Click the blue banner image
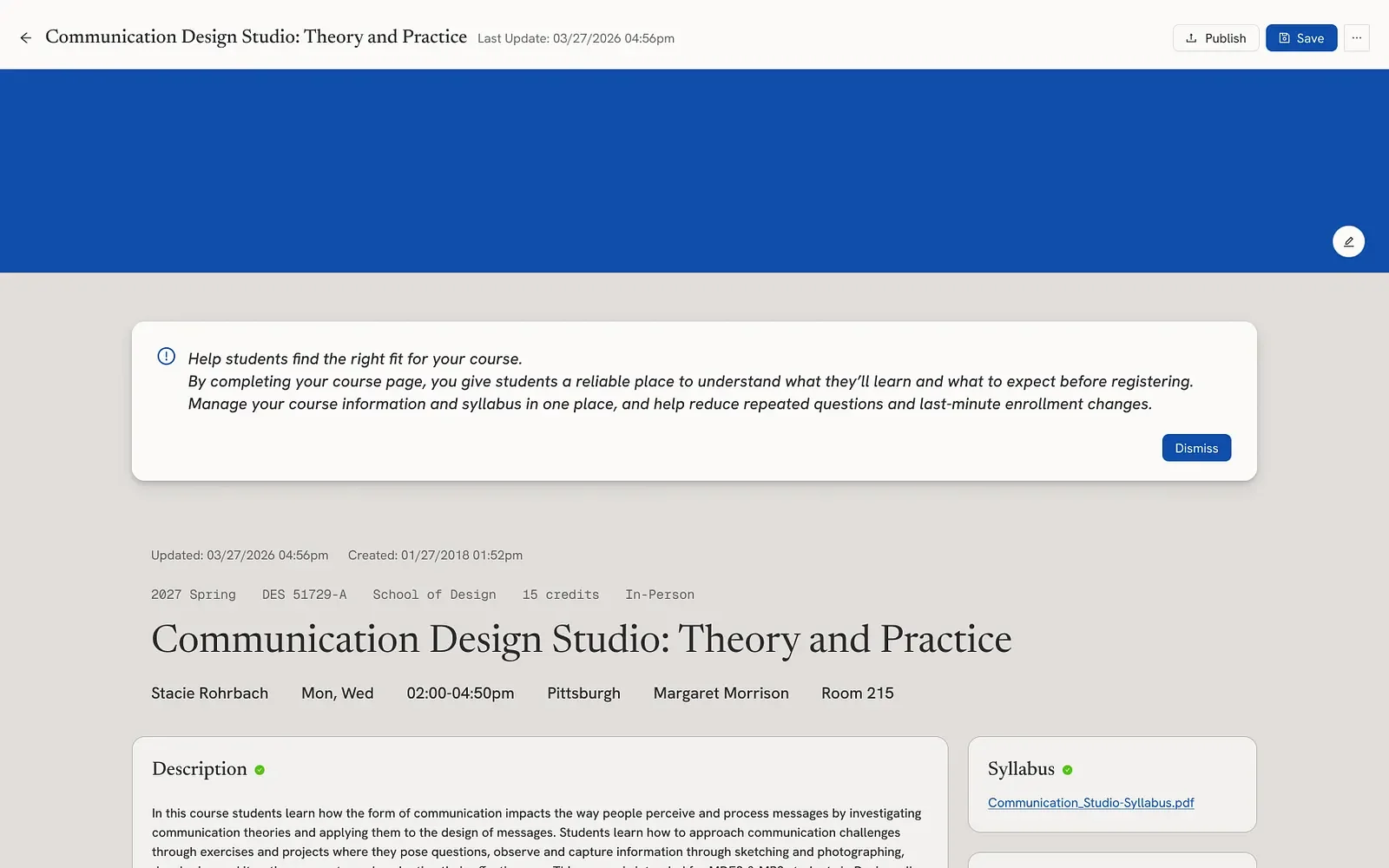The height and width of the screenshot is (868, 1389). [694, 171]
